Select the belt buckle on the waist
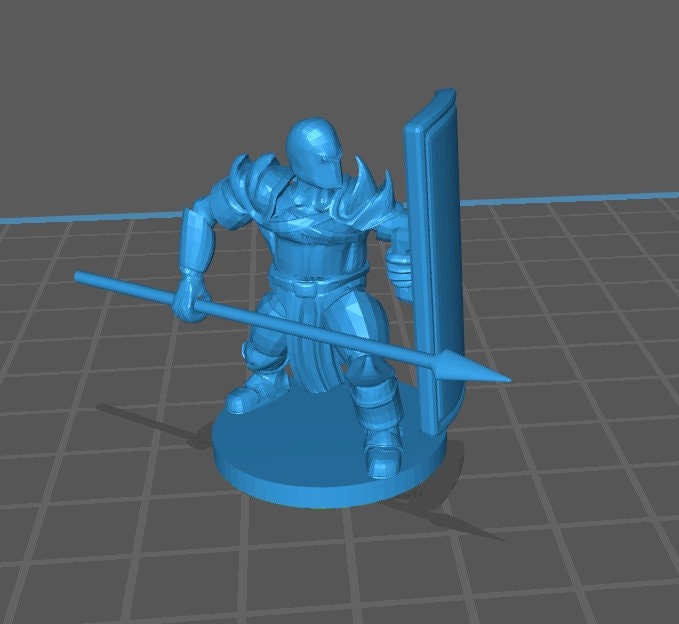 click(304, 284)
